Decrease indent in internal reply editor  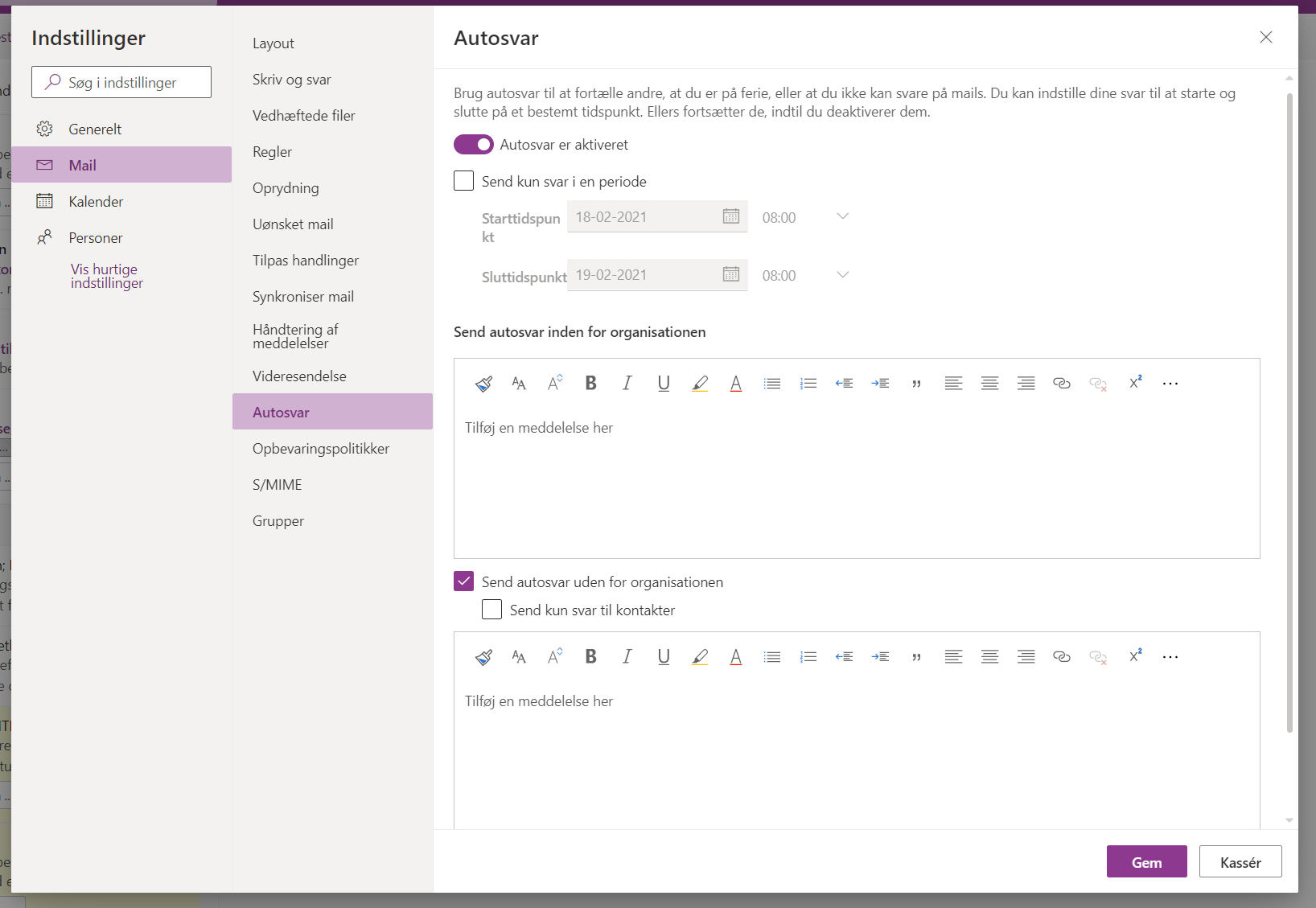pos(845,384)
